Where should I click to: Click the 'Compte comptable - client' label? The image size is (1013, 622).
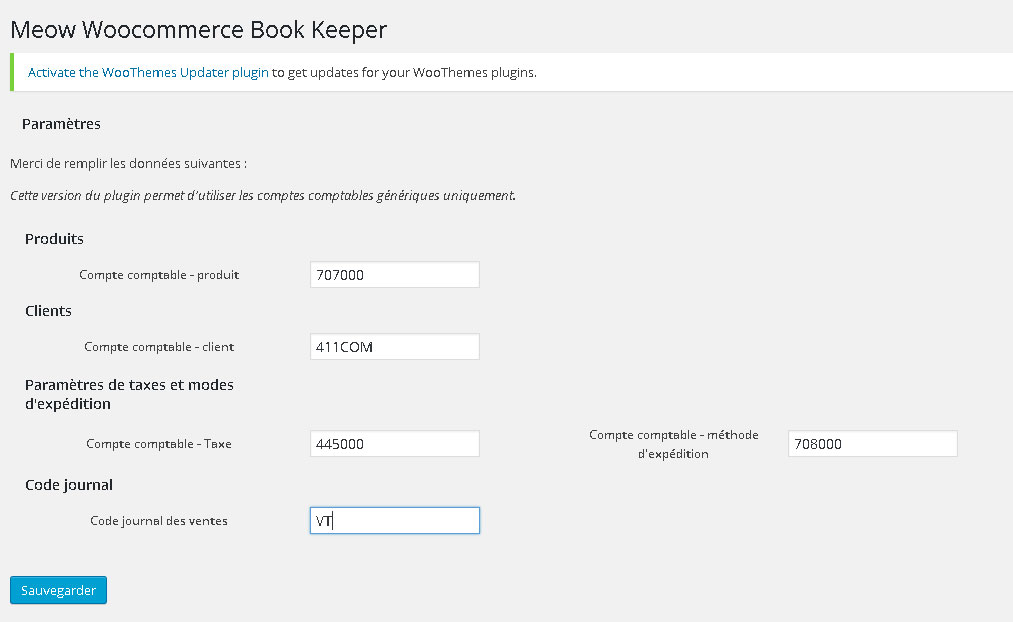click(159, 347)
